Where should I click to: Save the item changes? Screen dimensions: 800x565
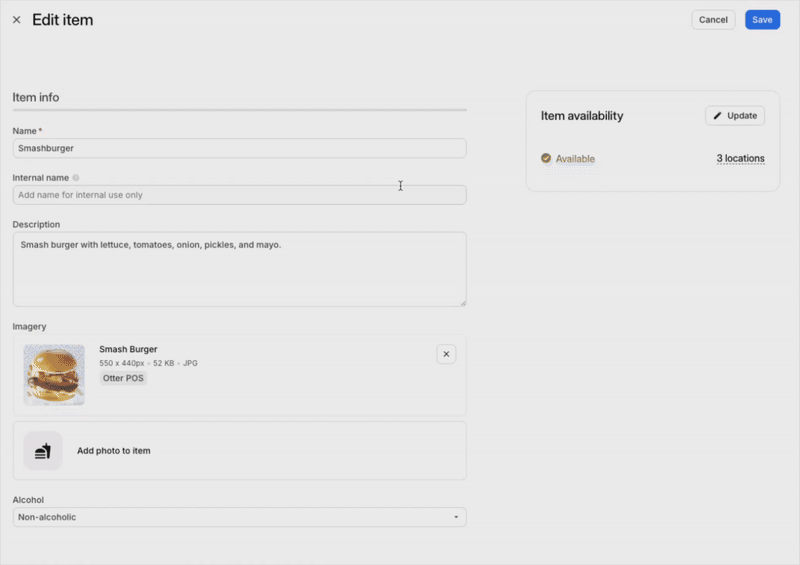coord(762,20)
